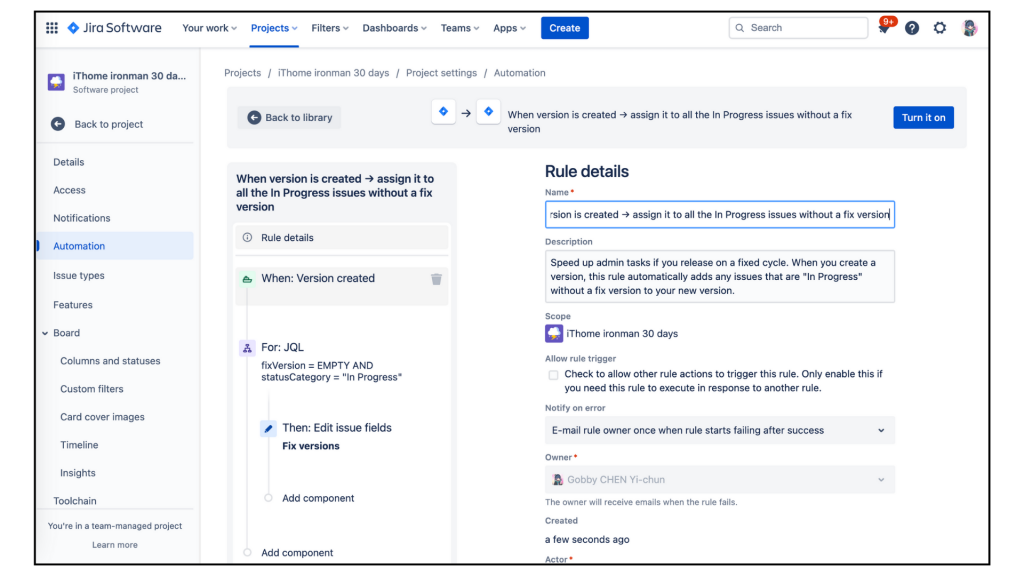The width and height of the screenshot is (1024, 576).
Task: Open the help question mark icon
Action: pos(912,28)
